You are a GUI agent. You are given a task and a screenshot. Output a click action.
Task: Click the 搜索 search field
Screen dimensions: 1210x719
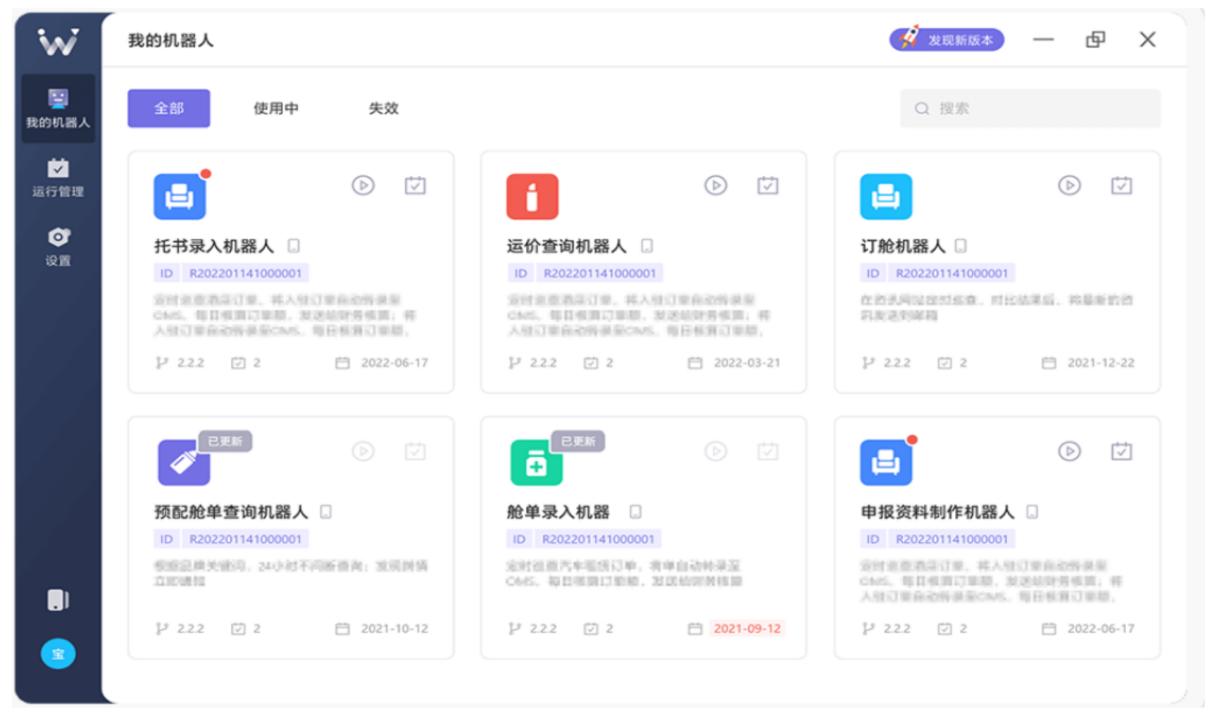coord(1030,108)
